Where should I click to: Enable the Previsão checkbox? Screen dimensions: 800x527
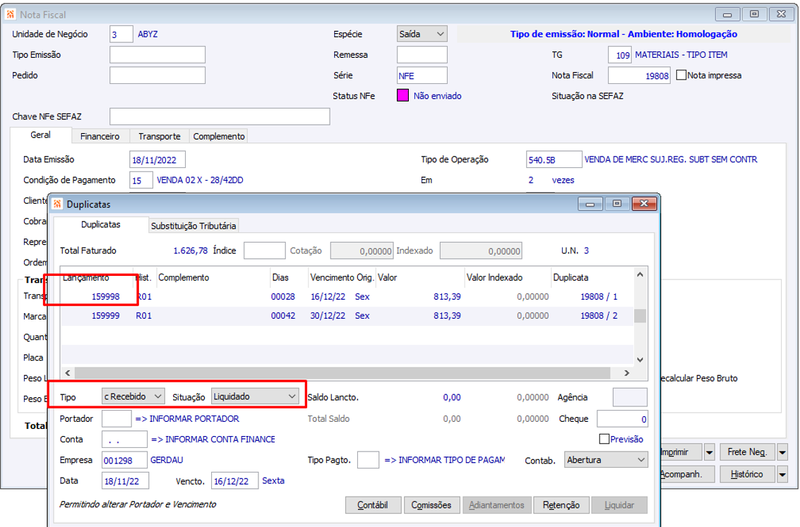click(605, 439)
